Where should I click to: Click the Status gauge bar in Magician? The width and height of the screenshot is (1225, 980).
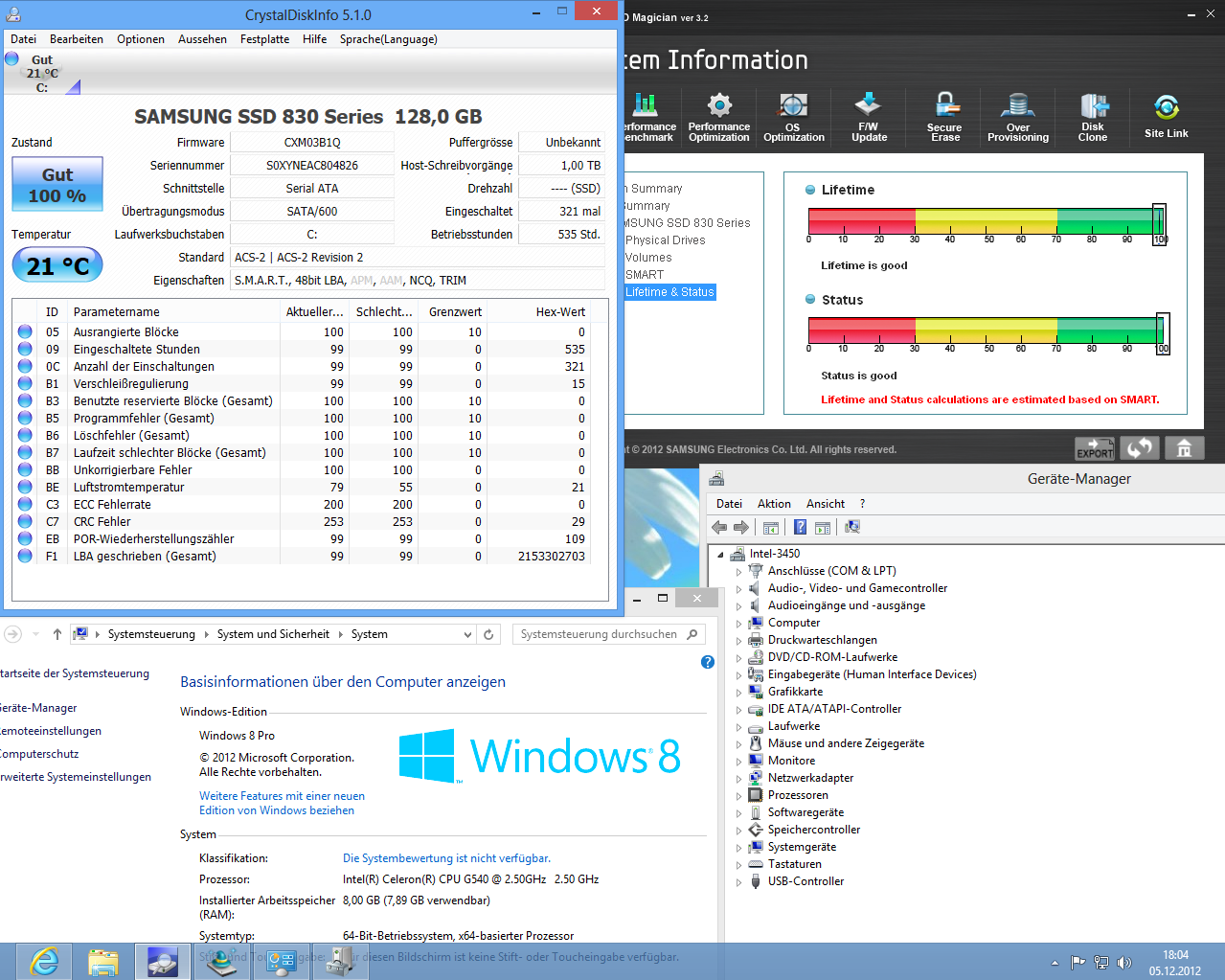pyautogui.click(x=987, y=330)
